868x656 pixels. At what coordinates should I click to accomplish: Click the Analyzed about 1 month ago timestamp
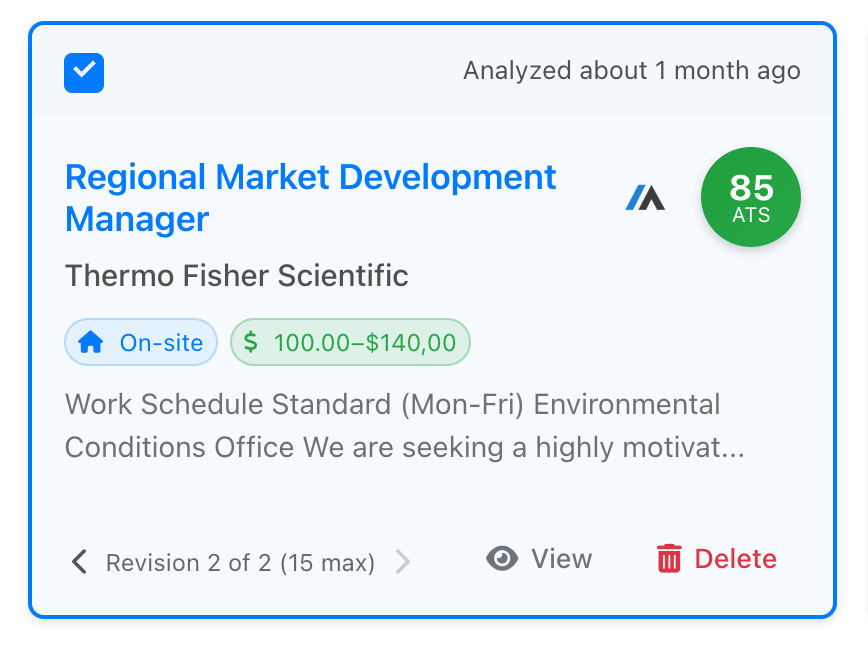[631, 71]
